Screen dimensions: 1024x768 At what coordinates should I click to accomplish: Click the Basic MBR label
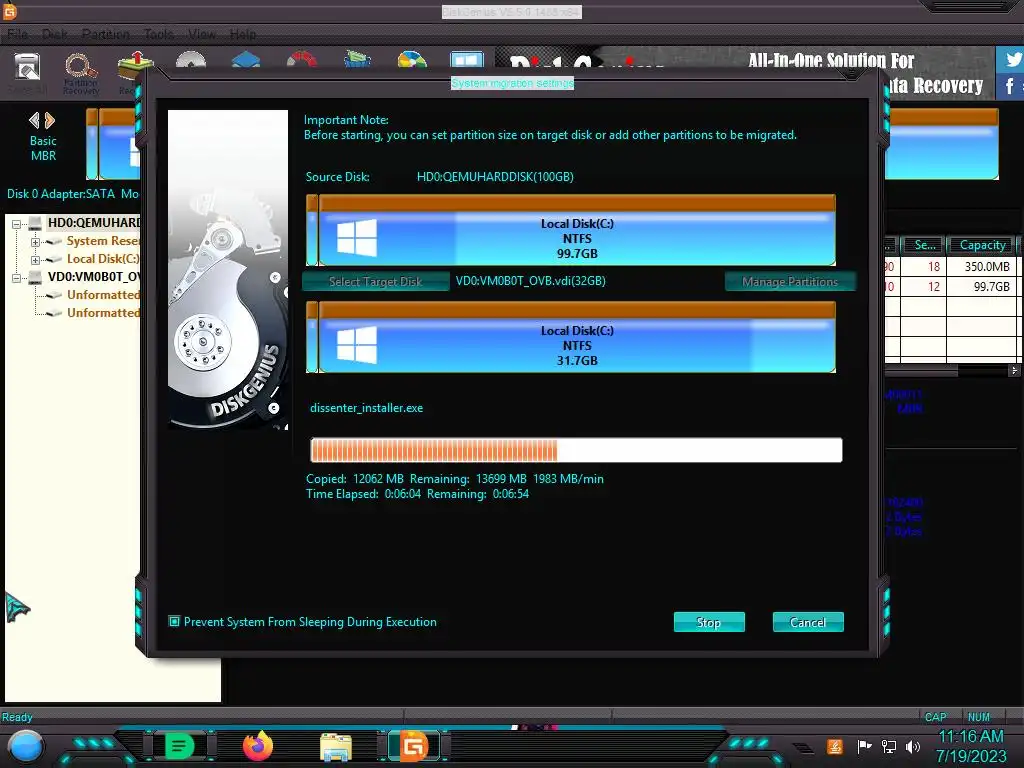pyautogui.click(x=43, y=148)
